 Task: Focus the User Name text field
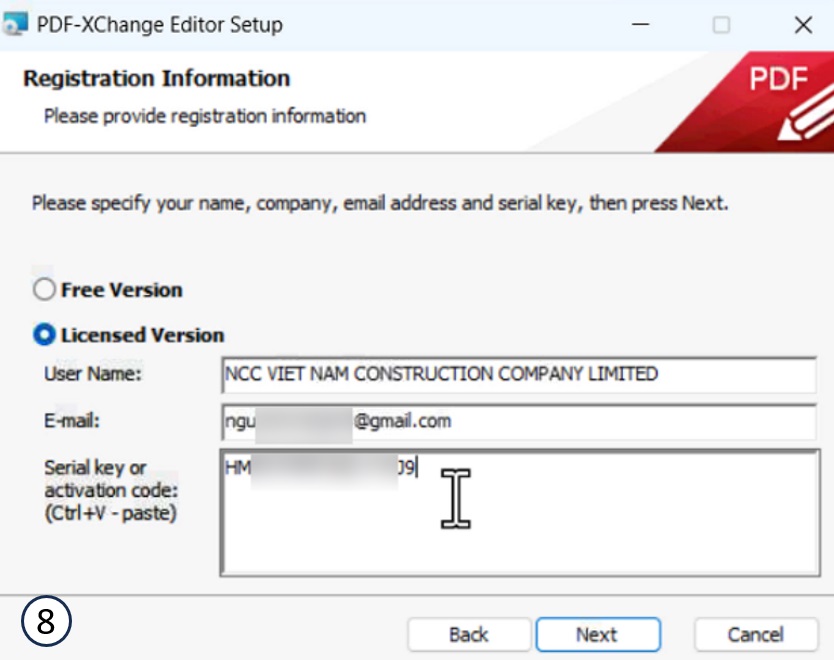[x=518, y=375]
